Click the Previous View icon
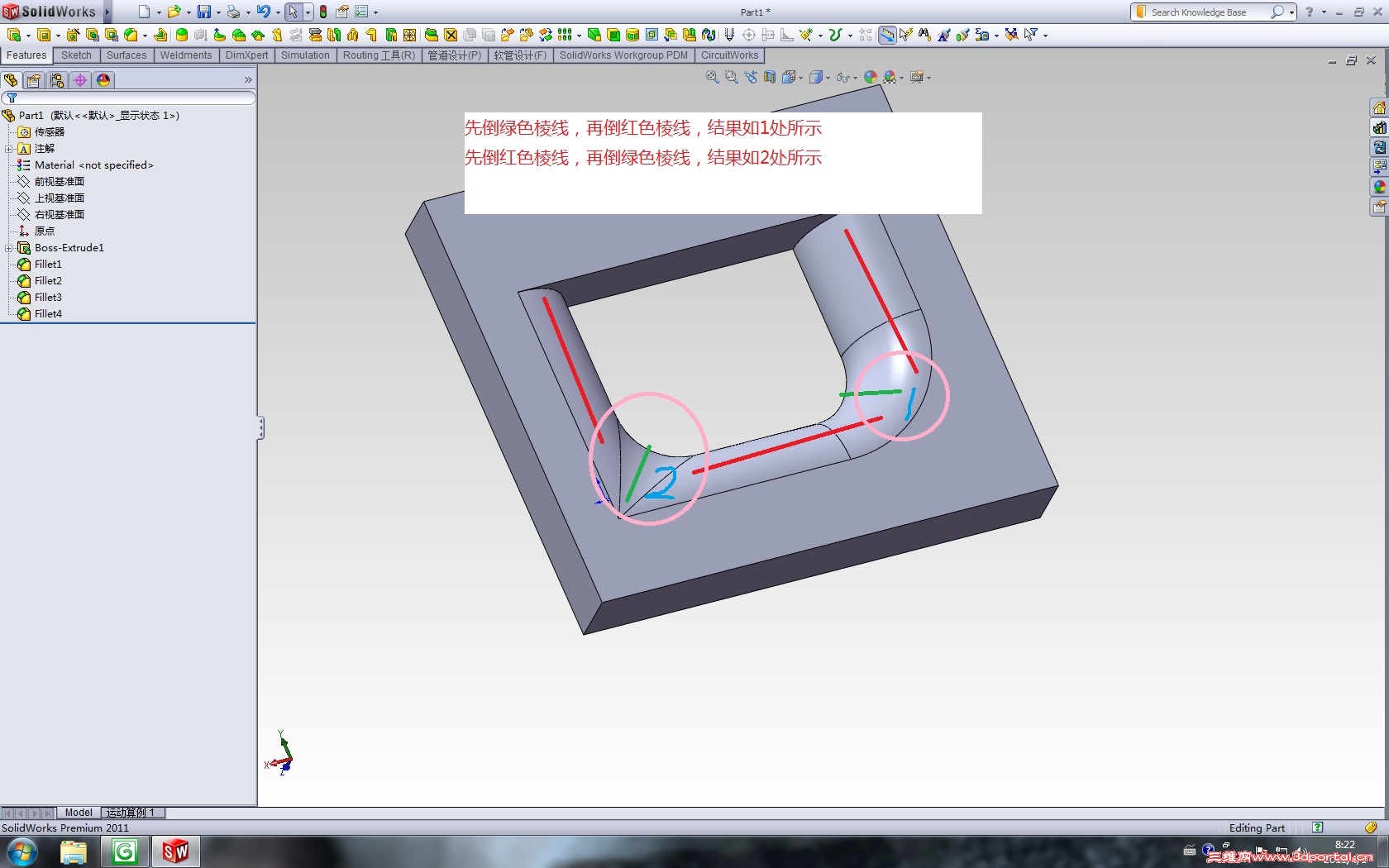The width and height of the screenshot is (1389, 868). coord(751,77)
